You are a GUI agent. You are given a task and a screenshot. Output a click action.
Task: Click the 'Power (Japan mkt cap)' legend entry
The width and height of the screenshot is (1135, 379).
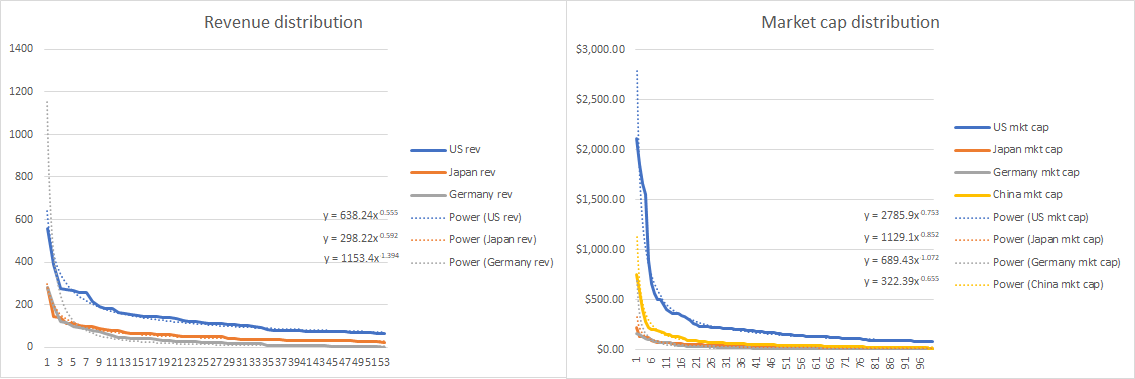(1028, 240)
